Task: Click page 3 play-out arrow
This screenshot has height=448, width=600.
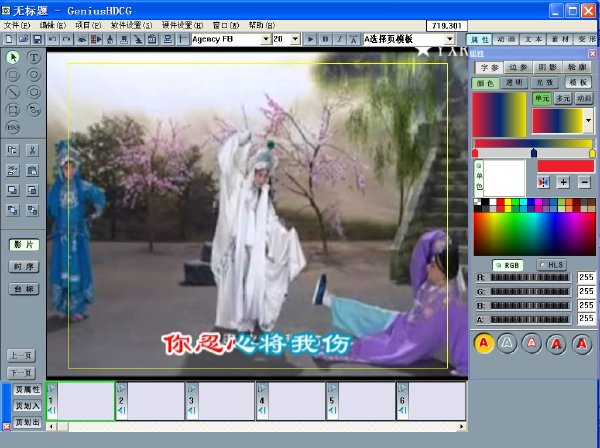Action: (191, 411)
